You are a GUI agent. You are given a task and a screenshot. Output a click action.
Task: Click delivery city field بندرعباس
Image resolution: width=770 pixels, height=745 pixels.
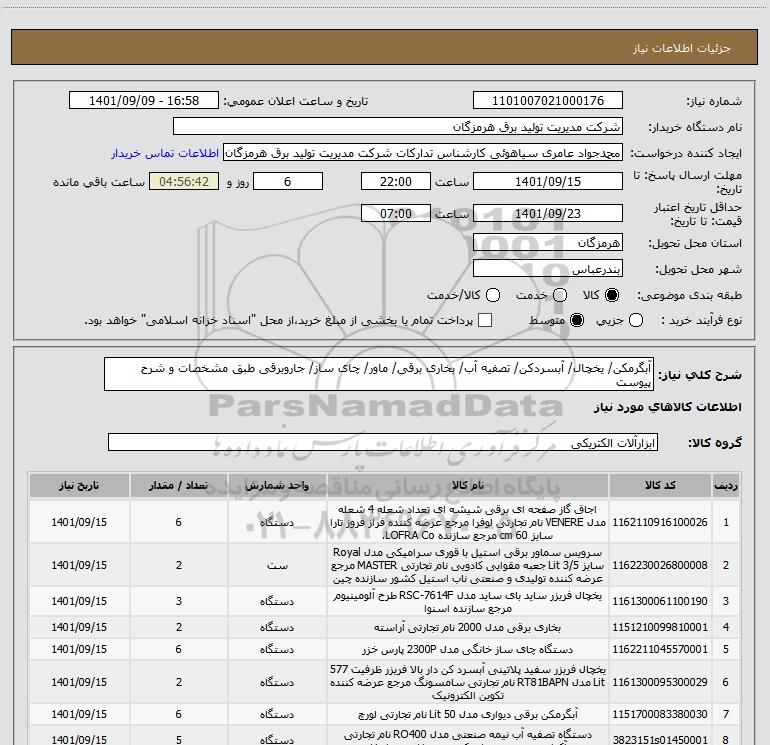pyautogui.click(x=548, y=269)
